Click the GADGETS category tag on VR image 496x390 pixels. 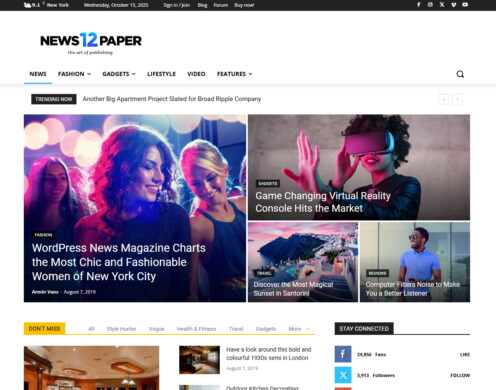[268, 183]
